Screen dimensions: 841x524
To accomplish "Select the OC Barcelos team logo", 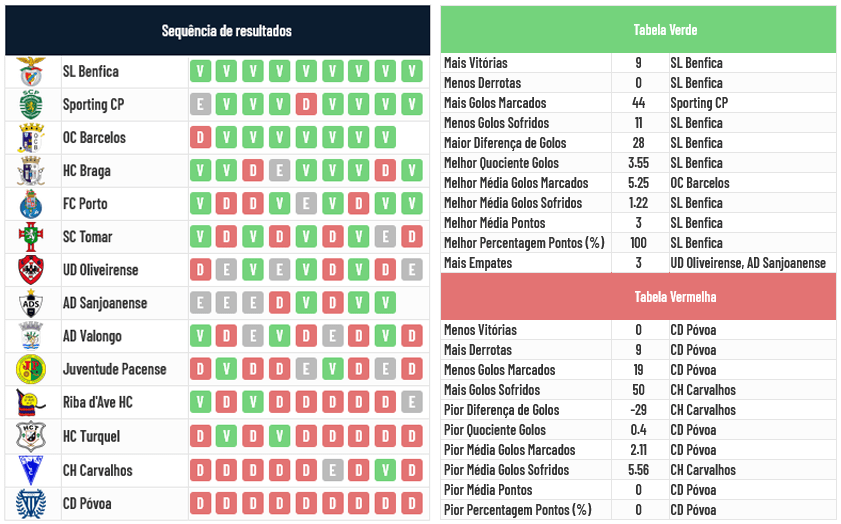I will coord(31,138).
